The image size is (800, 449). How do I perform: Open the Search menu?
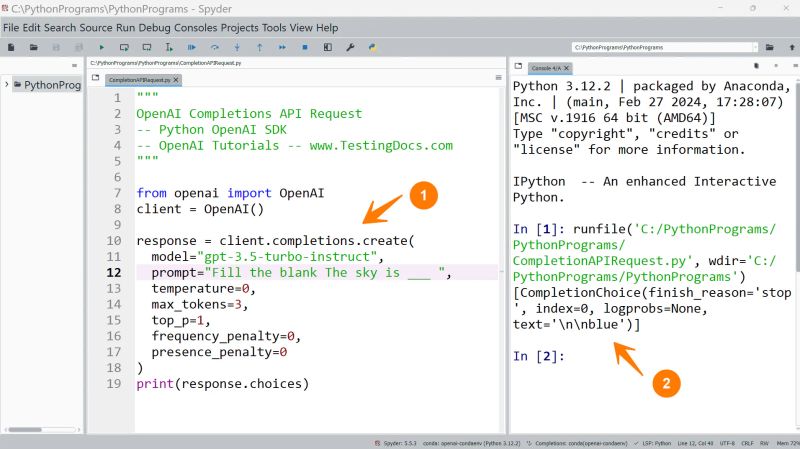(60, 28)
